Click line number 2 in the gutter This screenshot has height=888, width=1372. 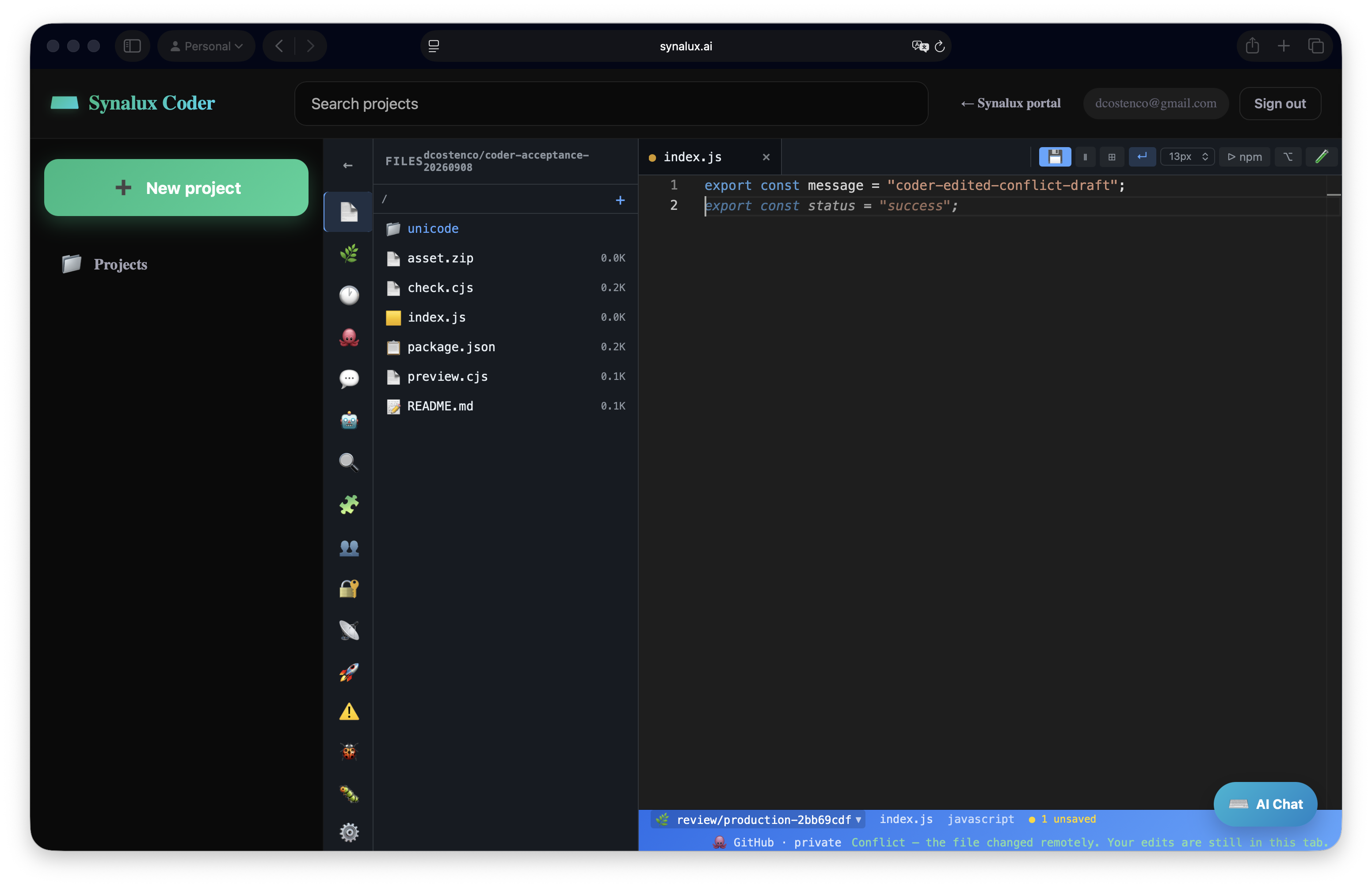[673, 206]
